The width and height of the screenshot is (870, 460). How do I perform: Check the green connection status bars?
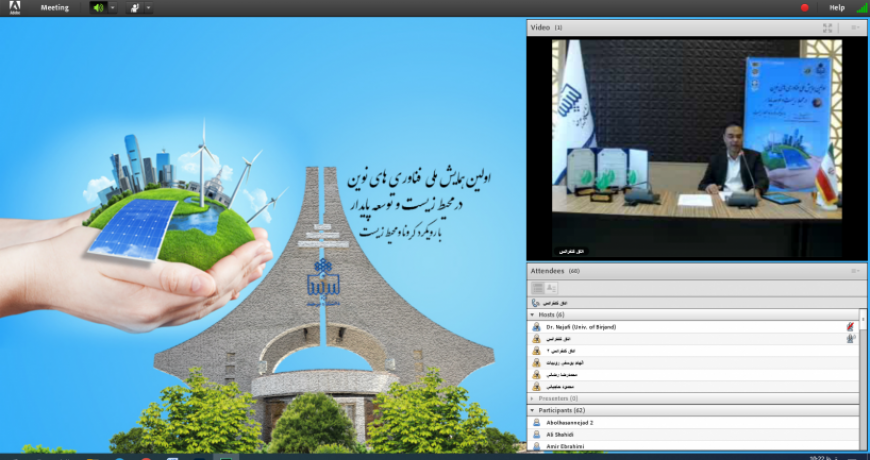(x=862, y=7)
